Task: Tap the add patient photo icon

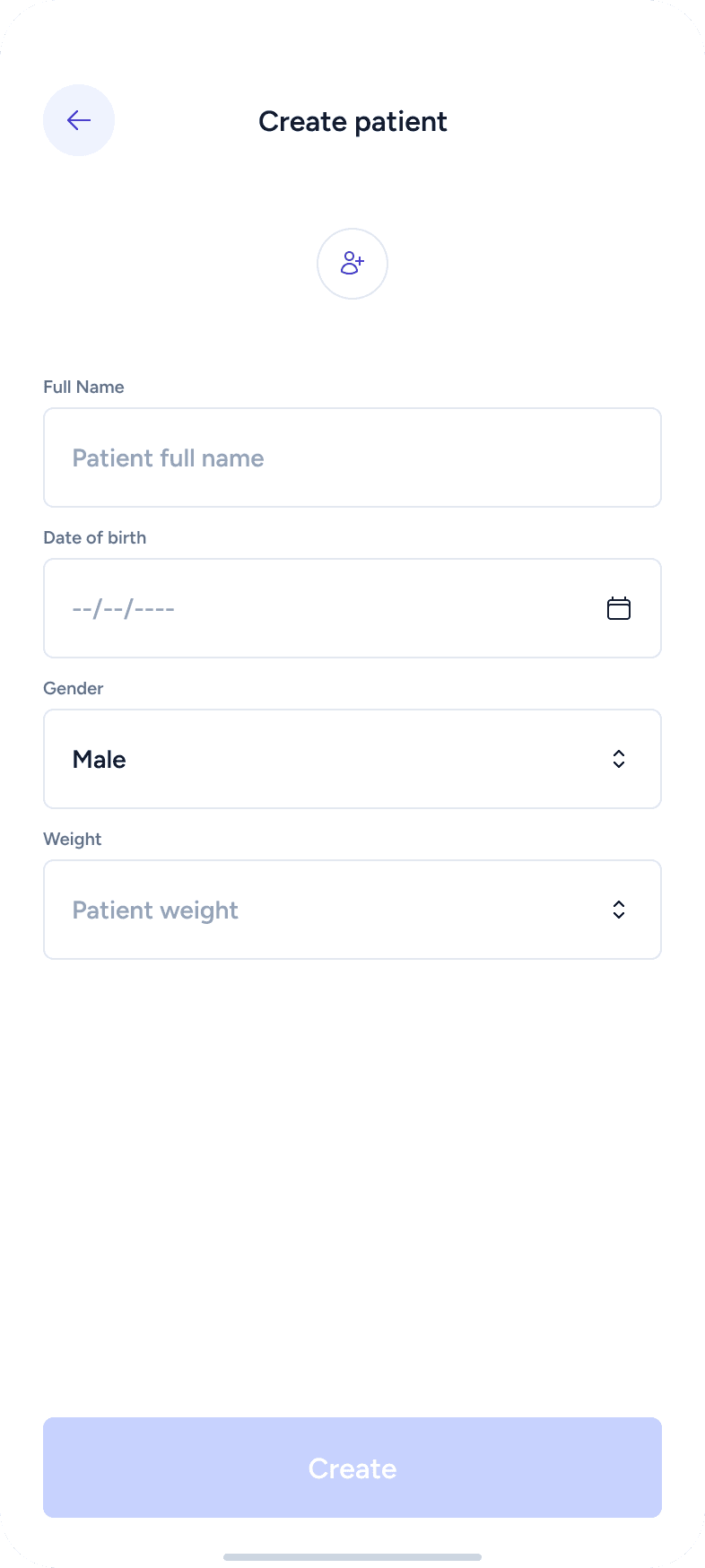Action: 352,264
